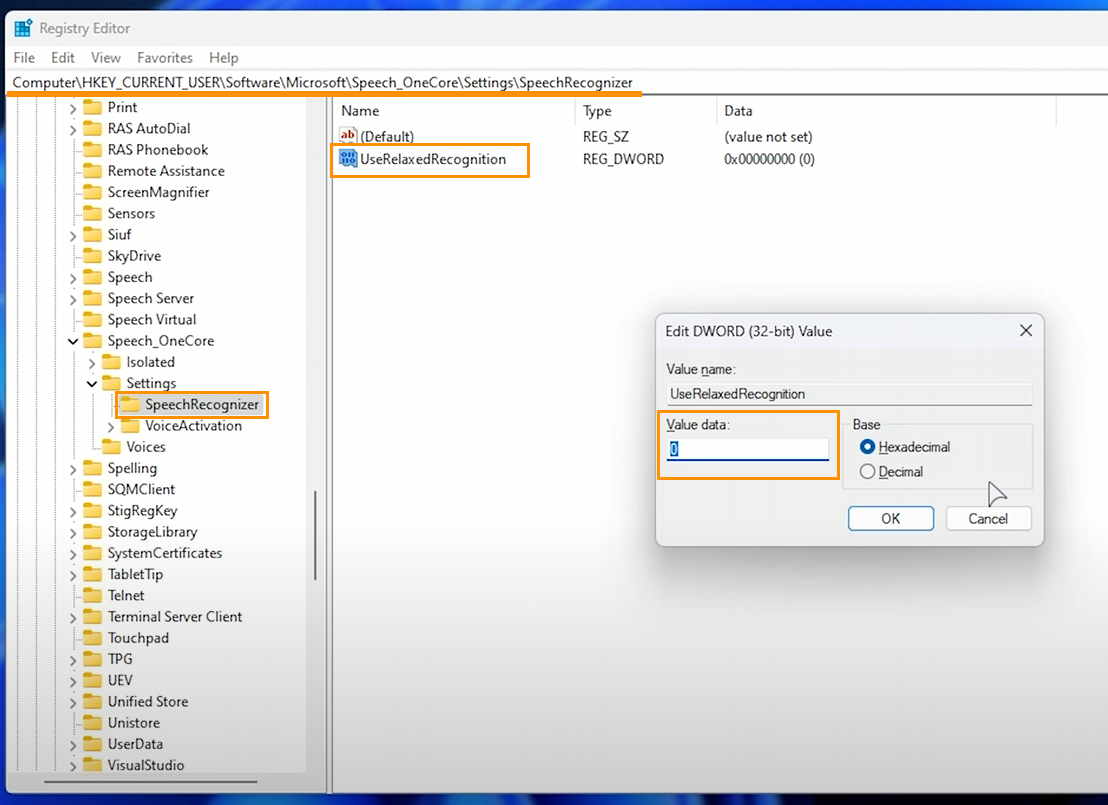Click the 0x00000000 (0) data cell
This screenshot has width=1108, height=805.
point(769,159)
